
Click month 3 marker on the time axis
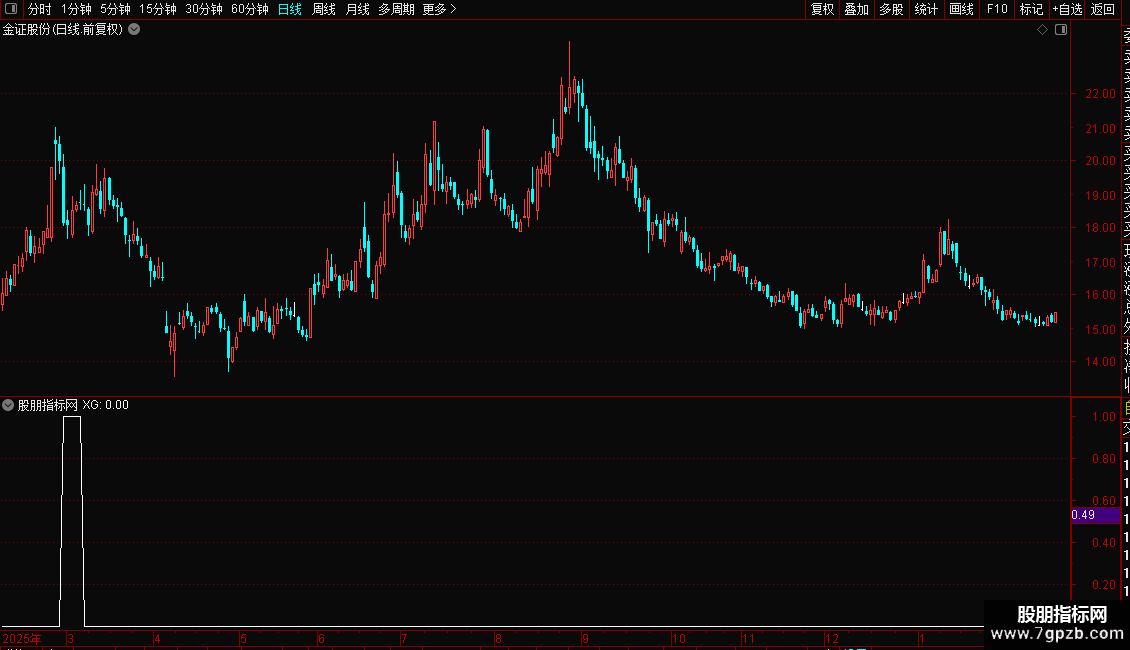tap(70, 638)
